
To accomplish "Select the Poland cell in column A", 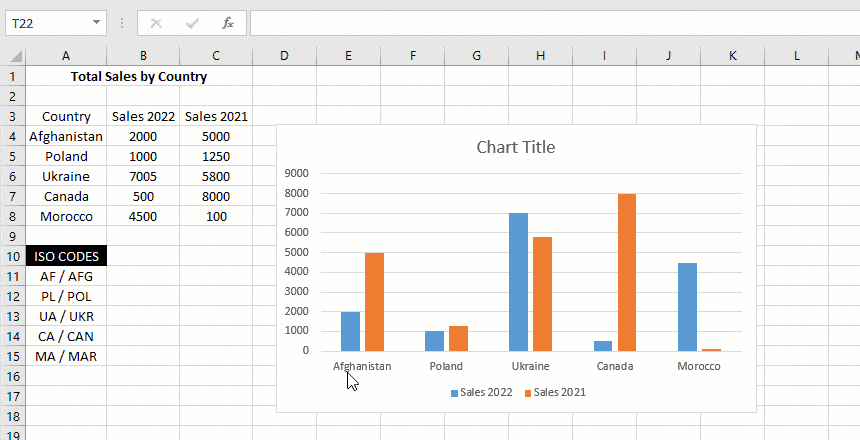I will tap(66, 156).
